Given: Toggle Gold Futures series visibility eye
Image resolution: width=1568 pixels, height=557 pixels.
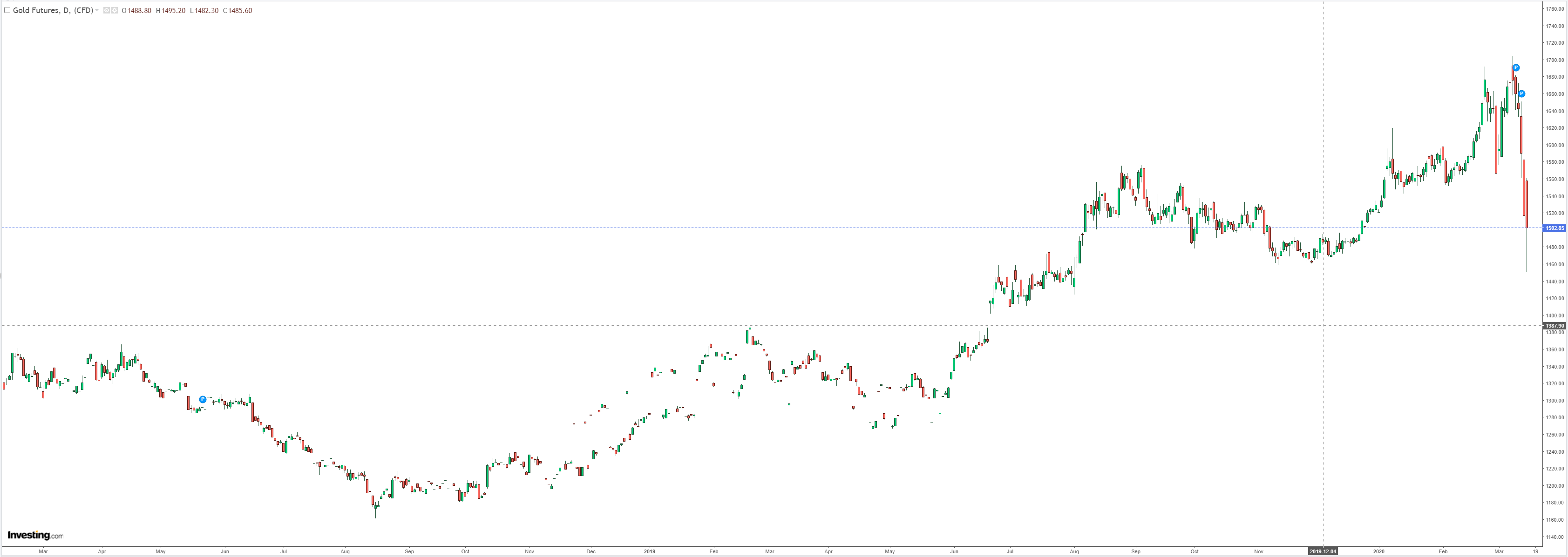Looking at the screenshot, I should tap(107, 10).
